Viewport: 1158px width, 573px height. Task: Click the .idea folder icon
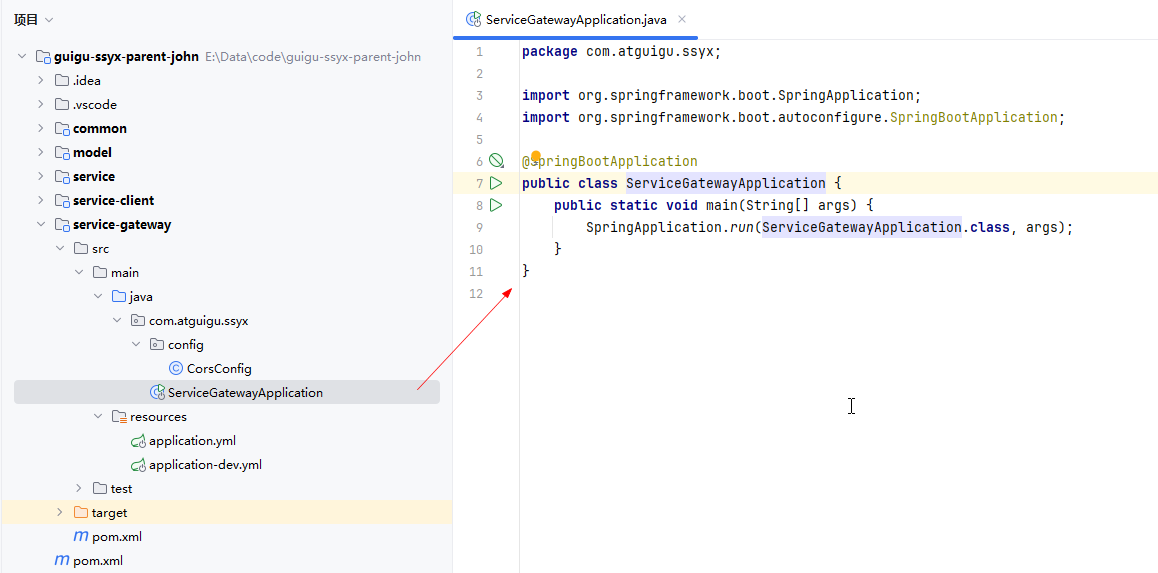(62, 80)
